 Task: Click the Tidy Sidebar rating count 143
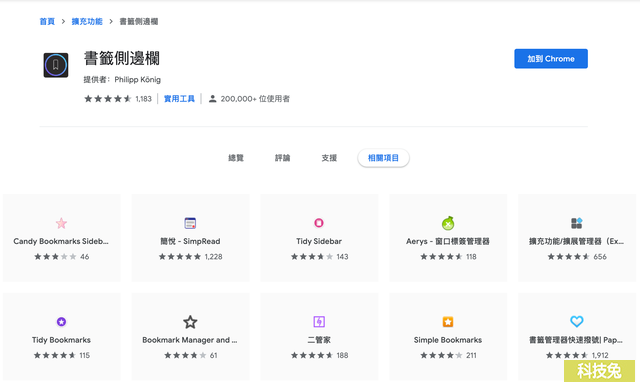(x=342, y=257)
